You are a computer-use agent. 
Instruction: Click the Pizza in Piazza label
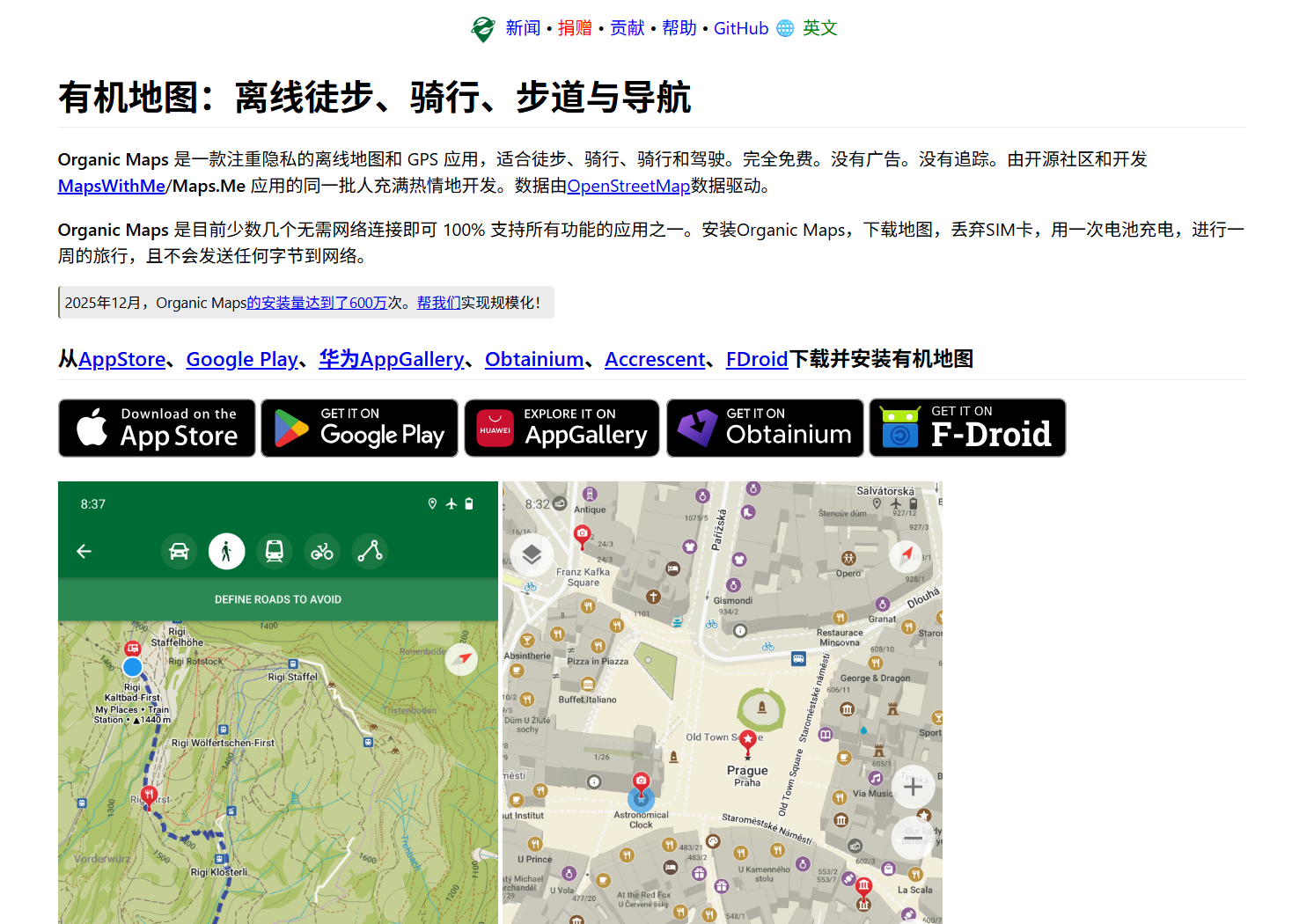tap(598, 661)
